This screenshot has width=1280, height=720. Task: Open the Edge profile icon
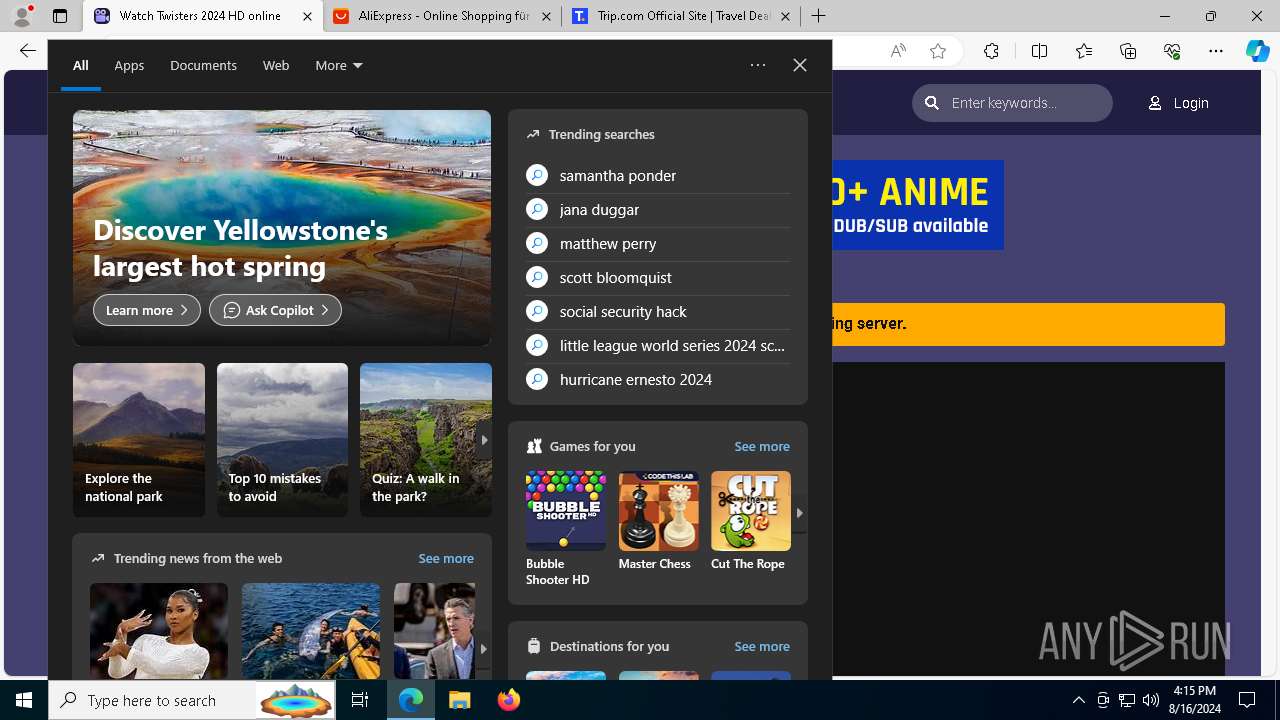(x=22, y=16)
